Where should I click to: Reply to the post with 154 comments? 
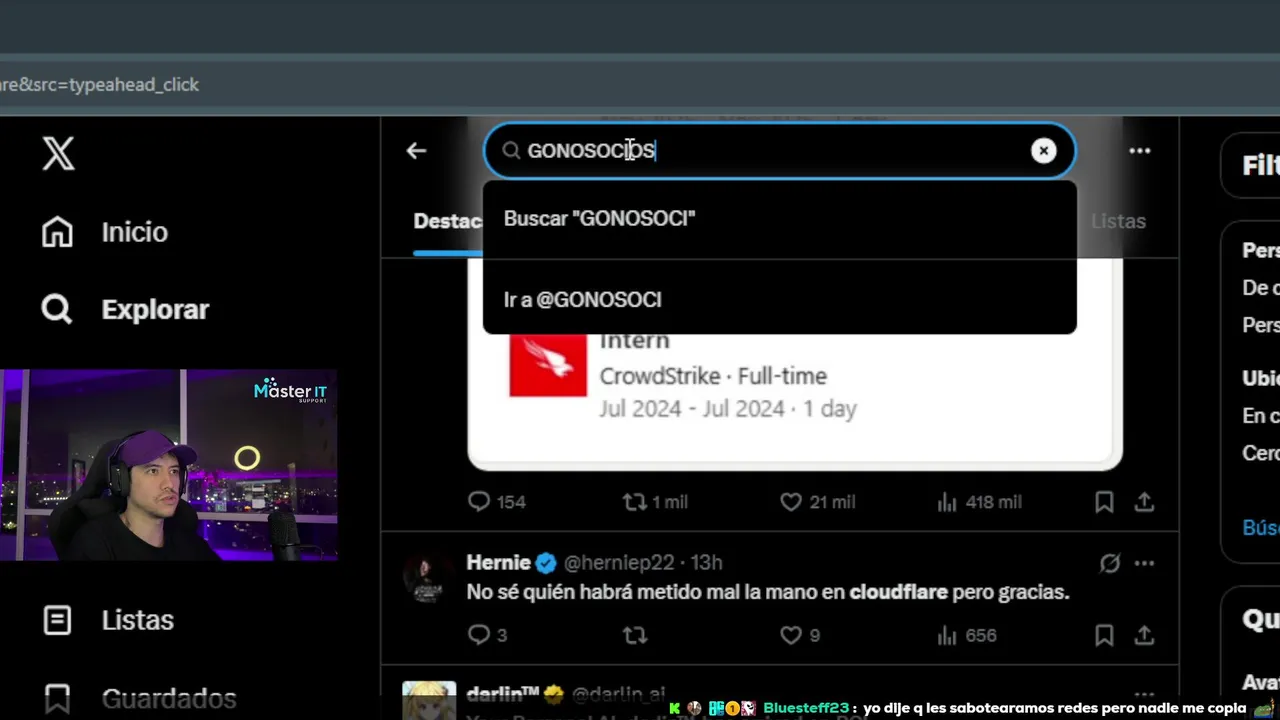point(497,502)
